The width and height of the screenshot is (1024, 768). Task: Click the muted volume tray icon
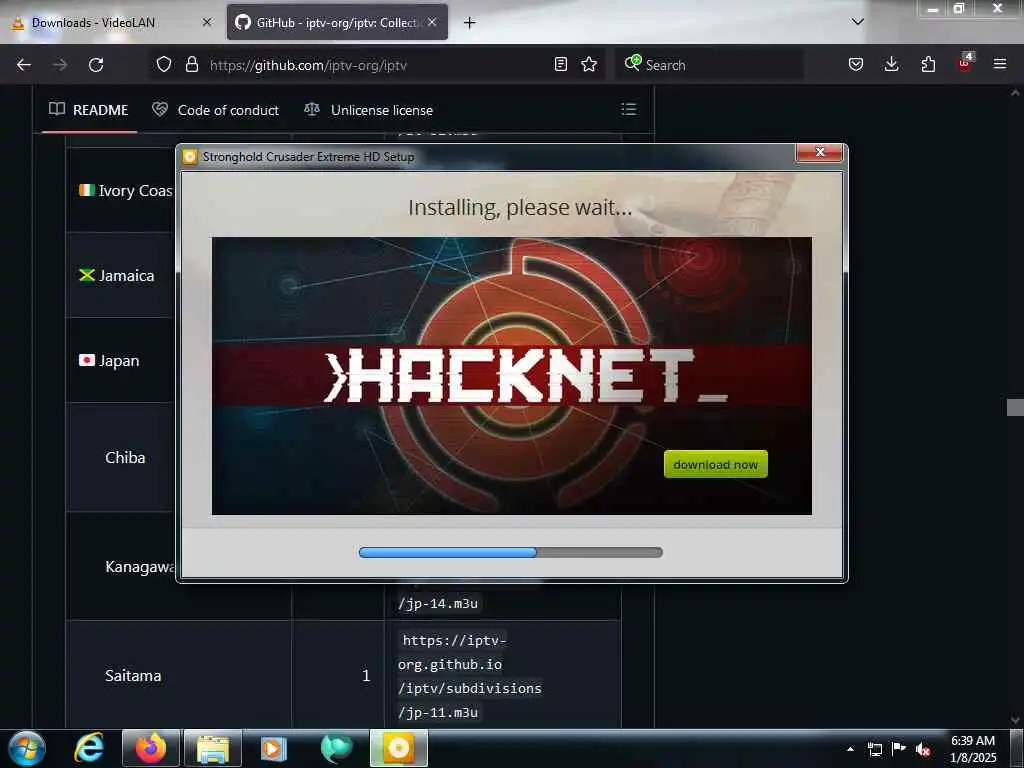click(923, 749)
